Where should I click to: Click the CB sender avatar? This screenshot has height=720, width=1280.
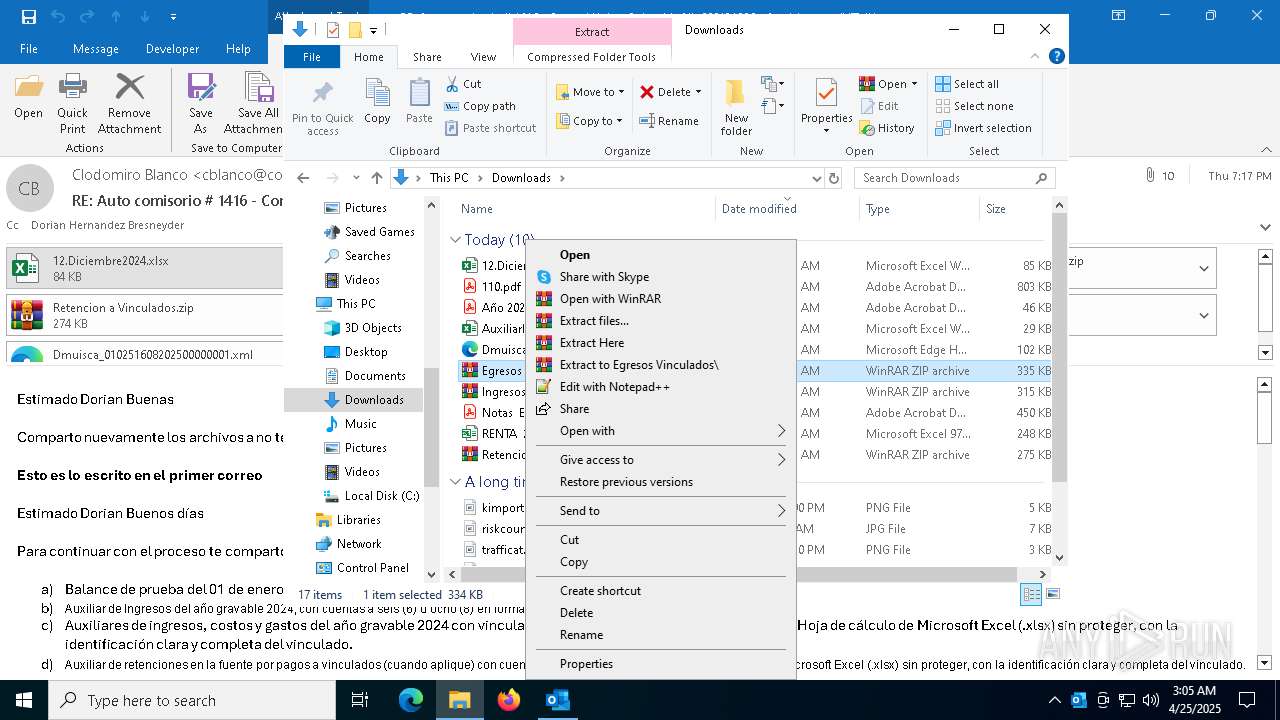(29, 188)
